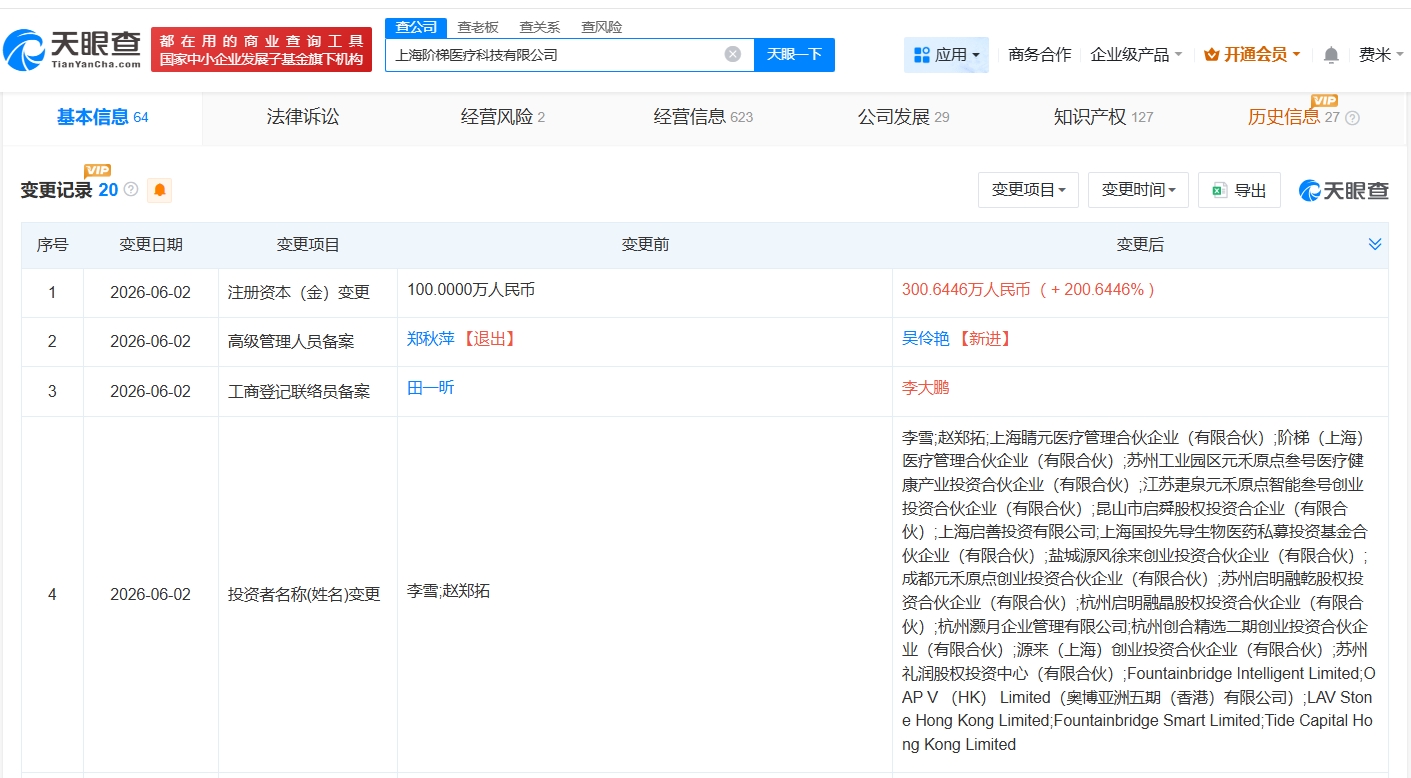
Task: Switch to the 经营风险 tab
Action: pyautogui.click(x=503, y=117)
